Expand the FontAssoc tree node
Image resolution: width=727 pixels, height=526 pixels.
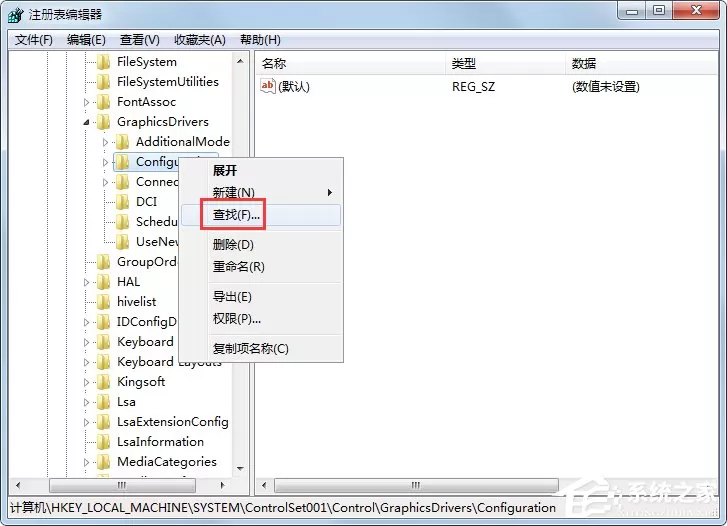coord(86,102)
